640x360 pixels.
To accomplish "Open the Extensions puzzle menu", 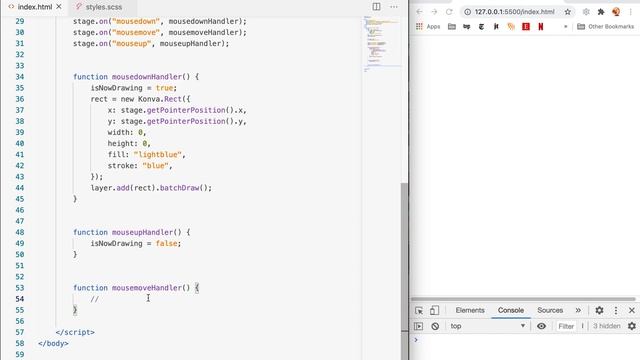I will click(601, 12).
